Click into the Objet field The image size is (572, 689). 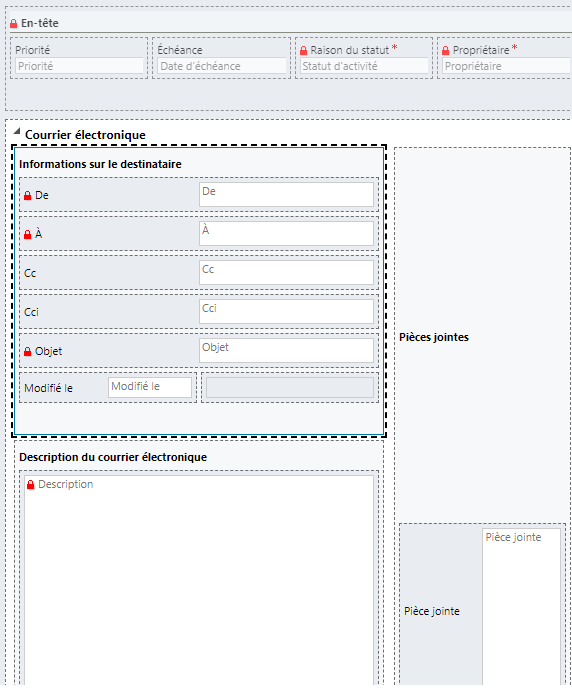coord(286,351)
